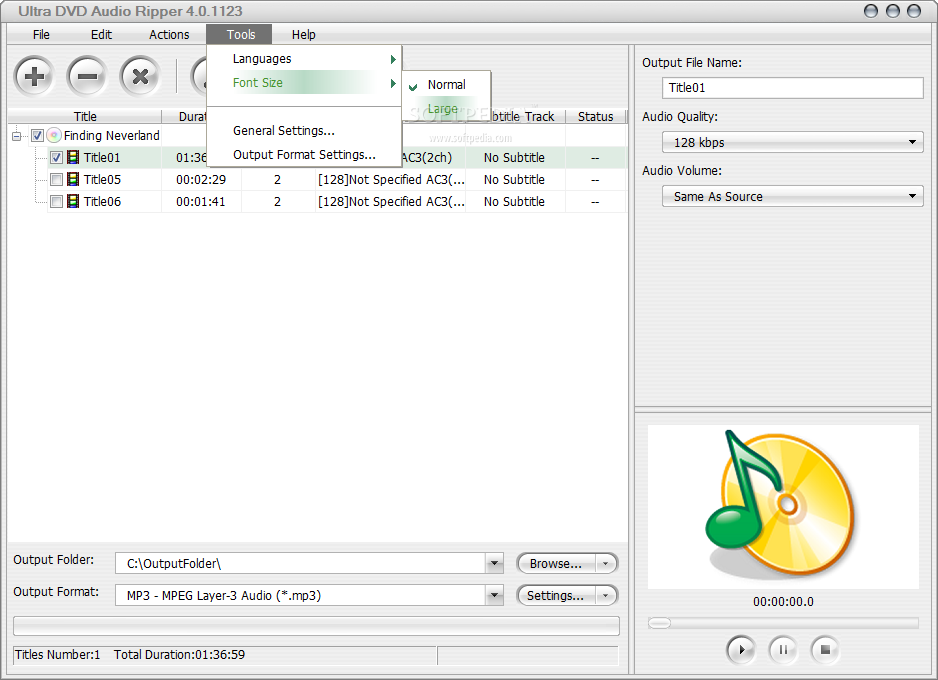Toggle the Finding Neverland checkbox

37,136
